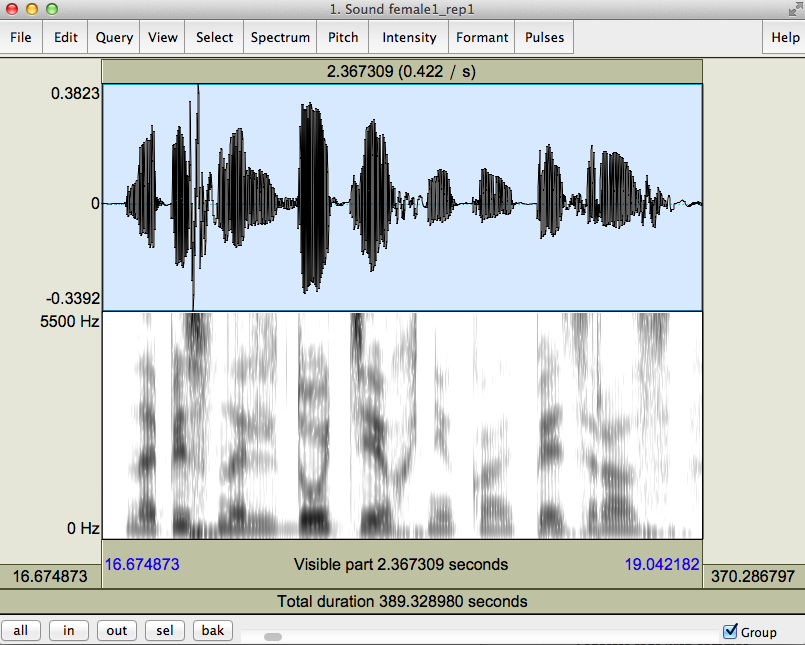The width and height of the screenshot is (805, 645).
Task: Click the tallest waveform burst in sound pane
Action: click(x=195, y=198)
